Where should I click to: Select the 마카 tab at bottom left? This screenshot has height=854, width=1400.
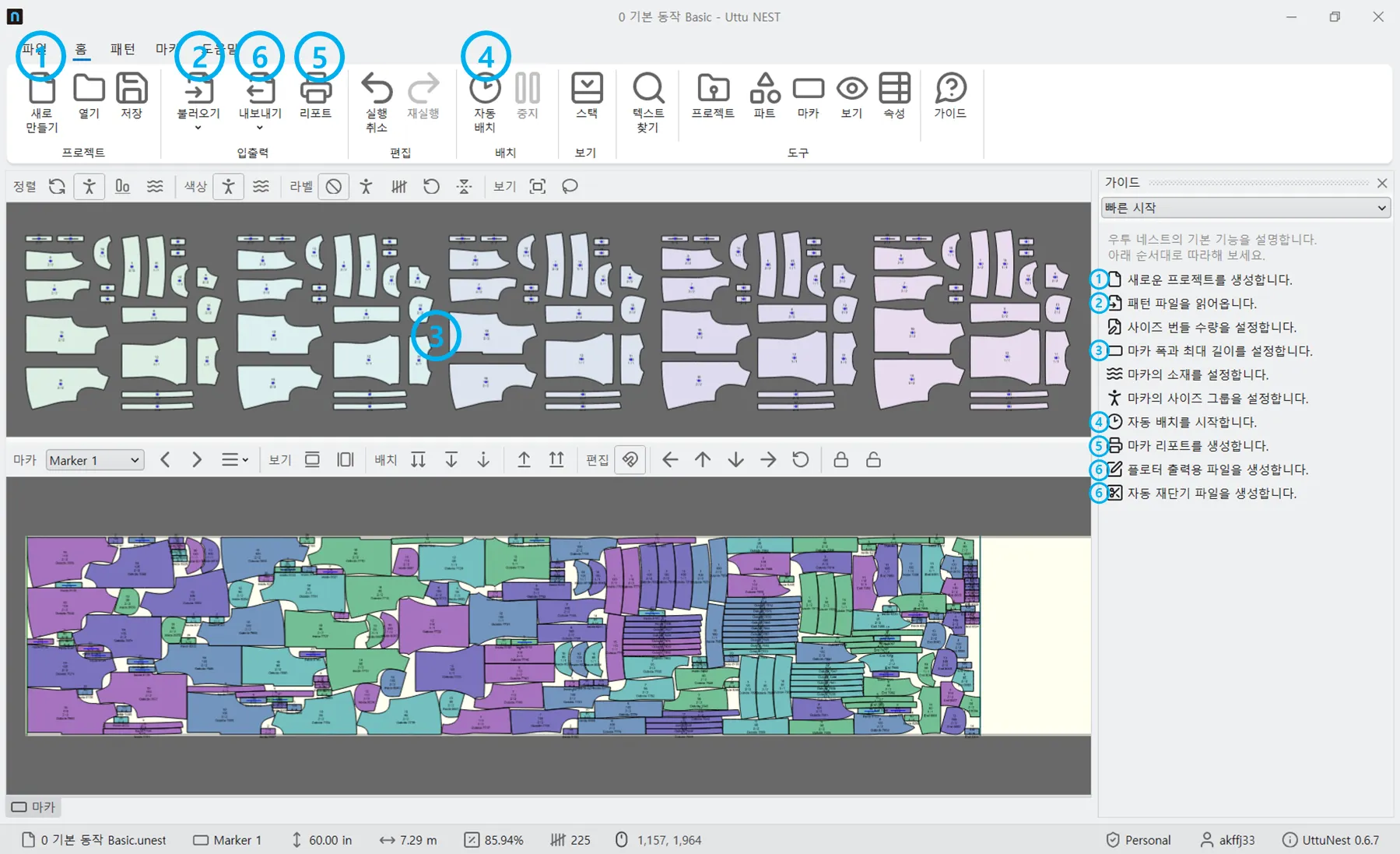click(34, 807)
